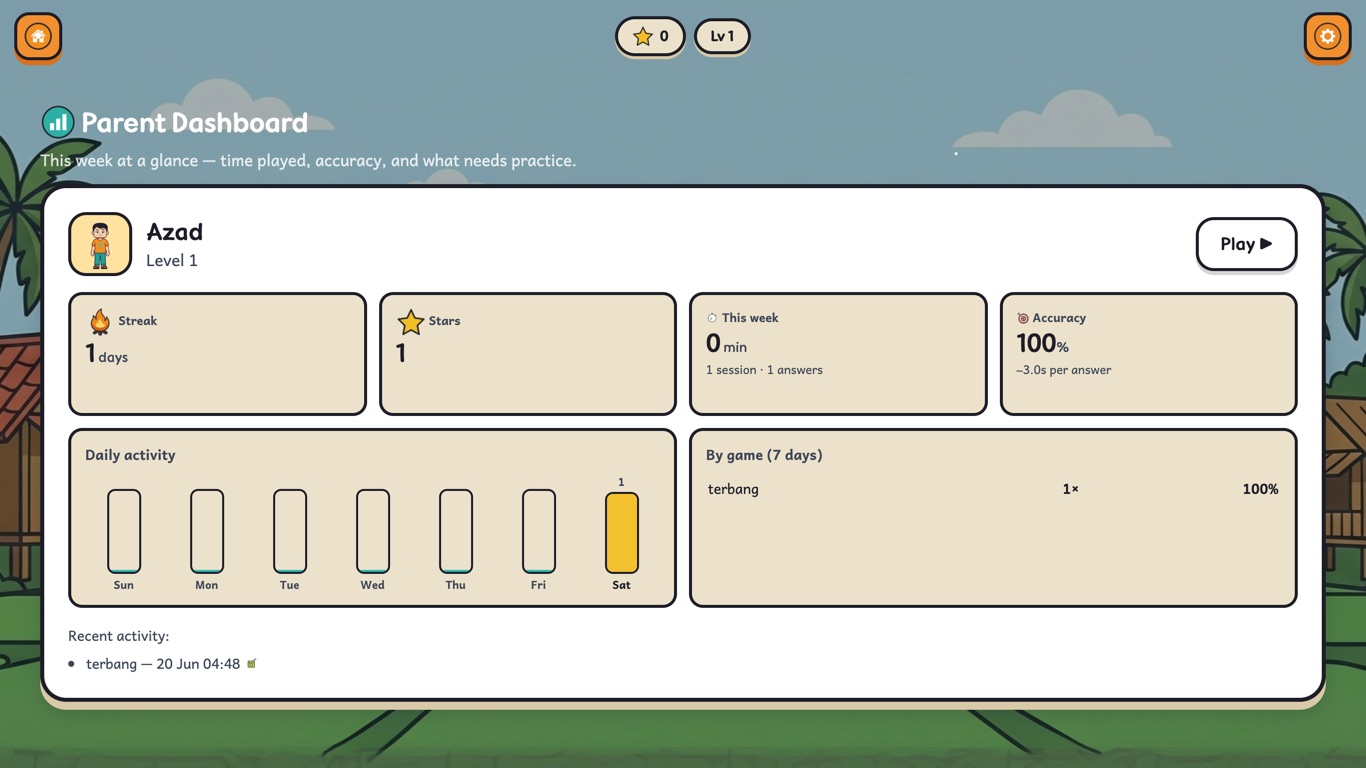Click the Streak flame icon
The height and width of the screenshot is (768, 1366).
click(100, 321)
